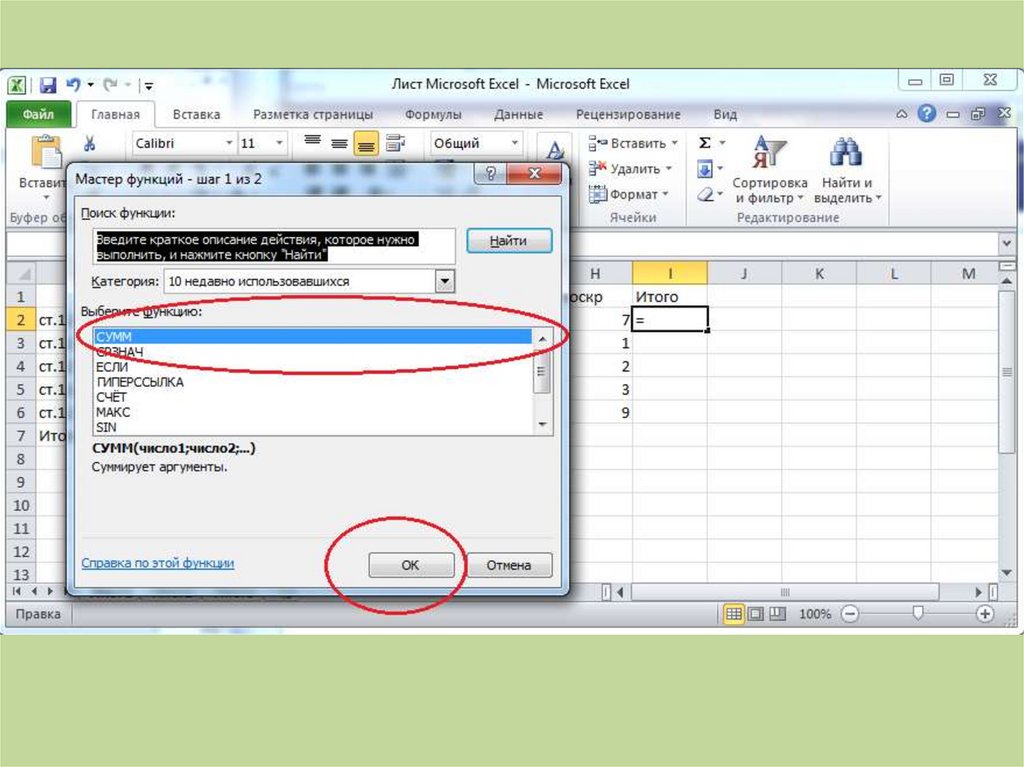The height and width of the screenshot is (767, 1024).
Task: Click the Select All corner button
Action: point(21,273)
